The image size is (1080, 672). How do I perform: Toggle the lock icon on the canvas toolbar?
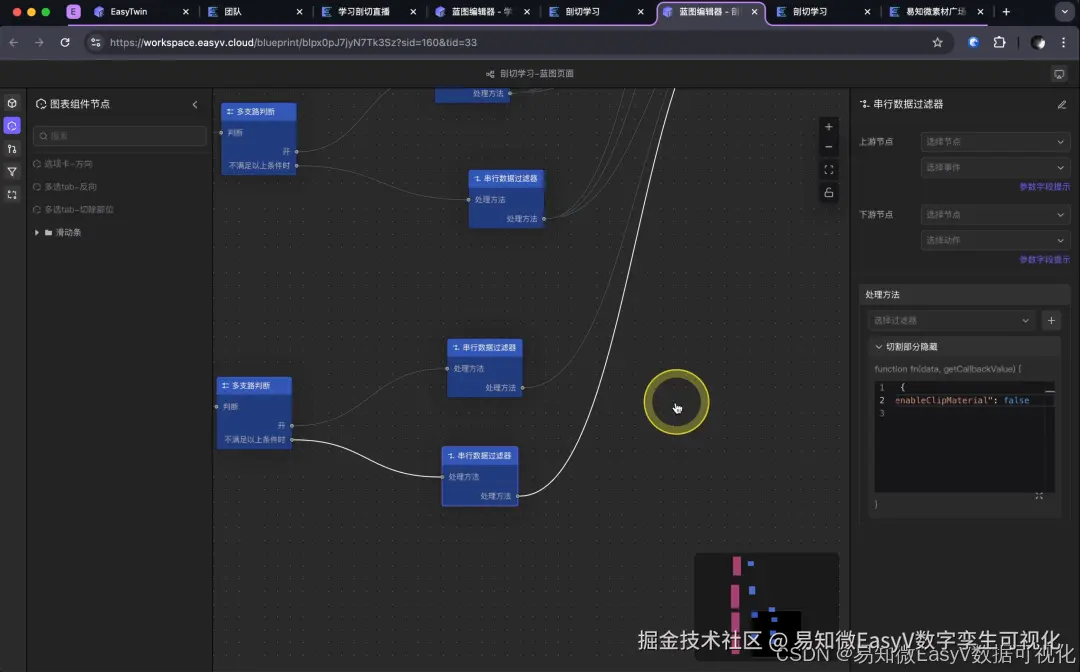(x=828, y=191)
